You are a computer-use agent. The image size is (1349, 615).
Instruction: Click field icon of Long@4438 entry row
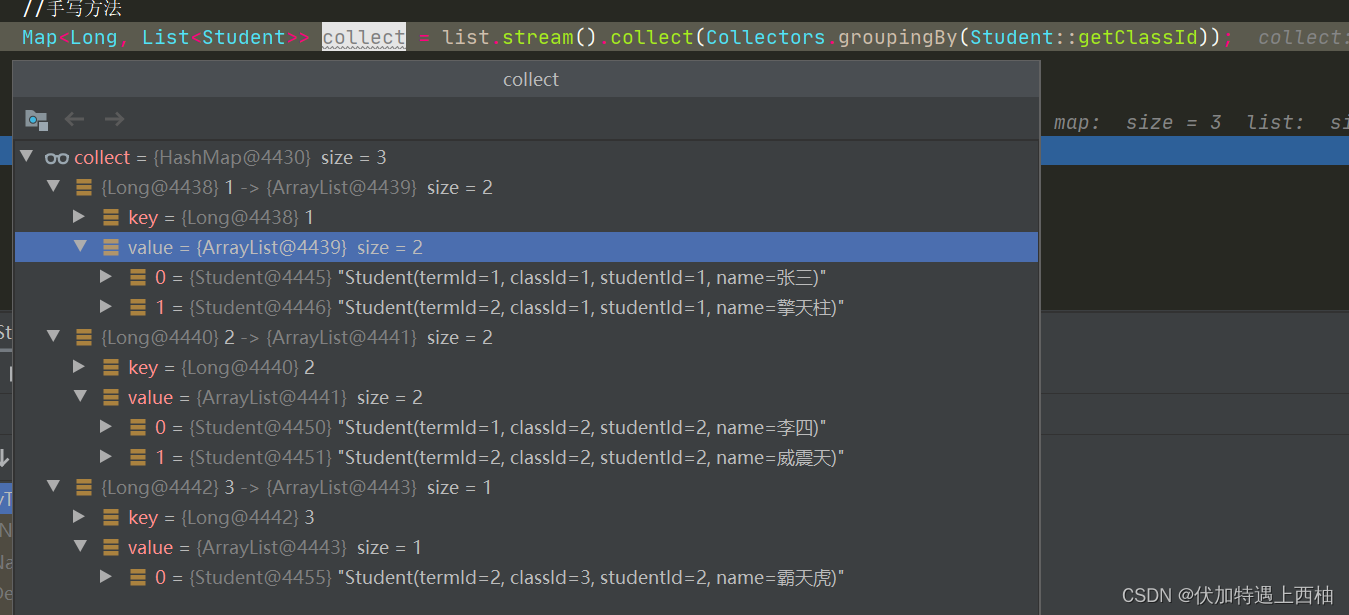click(x=84, y=187)
